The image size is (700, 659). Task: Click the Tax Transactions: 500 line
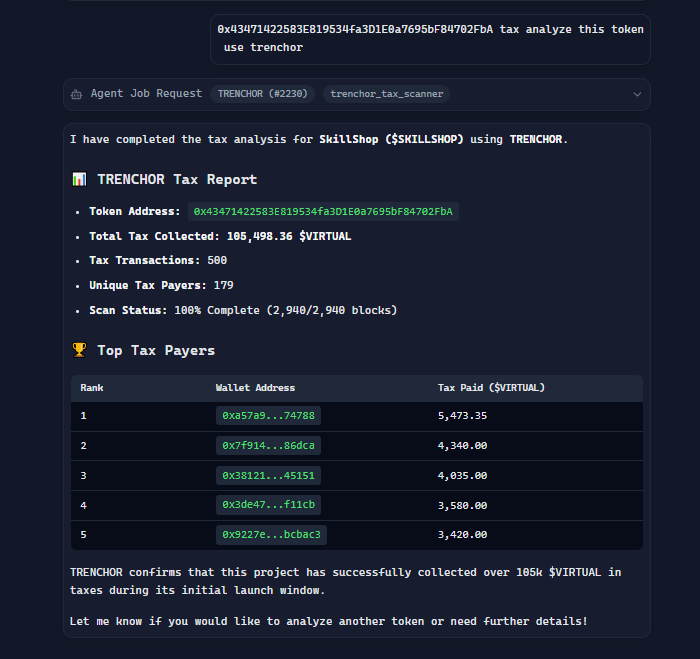(158, 260)
